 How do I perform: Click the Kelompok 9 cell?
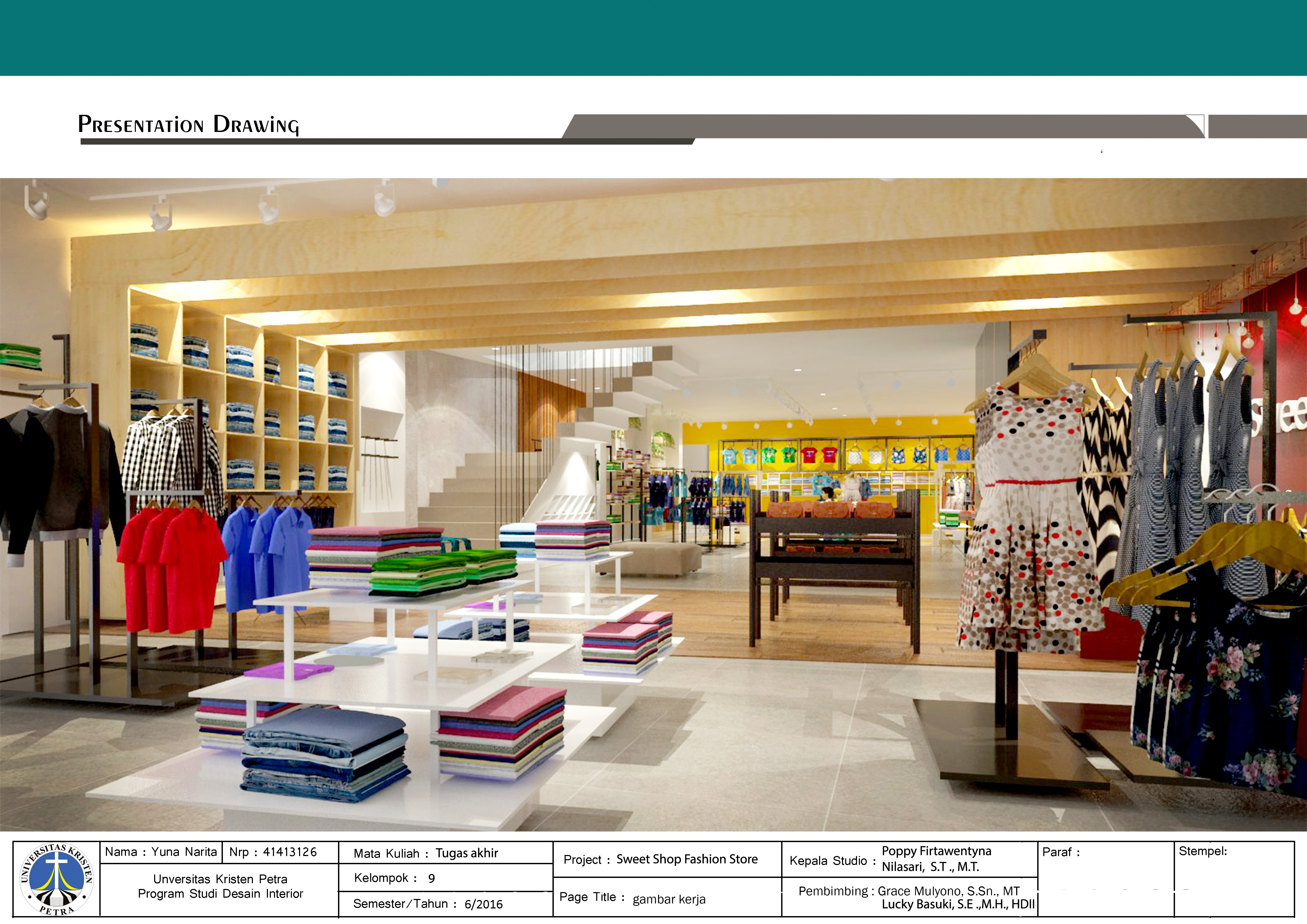[x=394, y=878]
